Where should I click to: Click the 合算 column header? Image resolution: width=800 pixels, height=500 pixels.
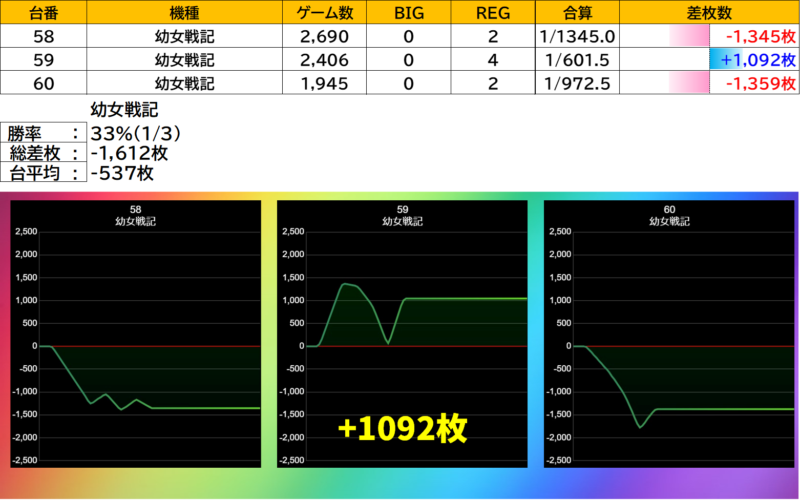click(x=577, y=12)
